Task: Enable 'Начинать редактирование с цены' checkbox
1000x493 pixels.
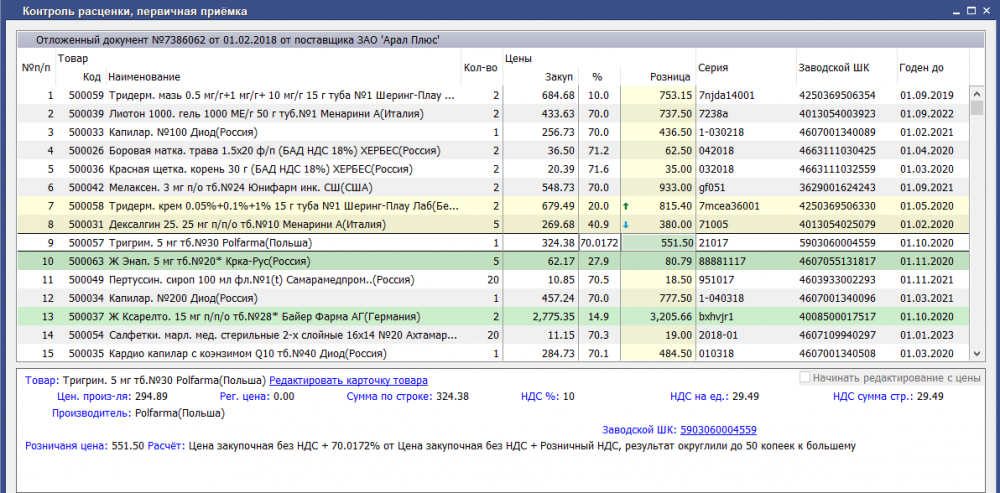Action: point(805,378)
